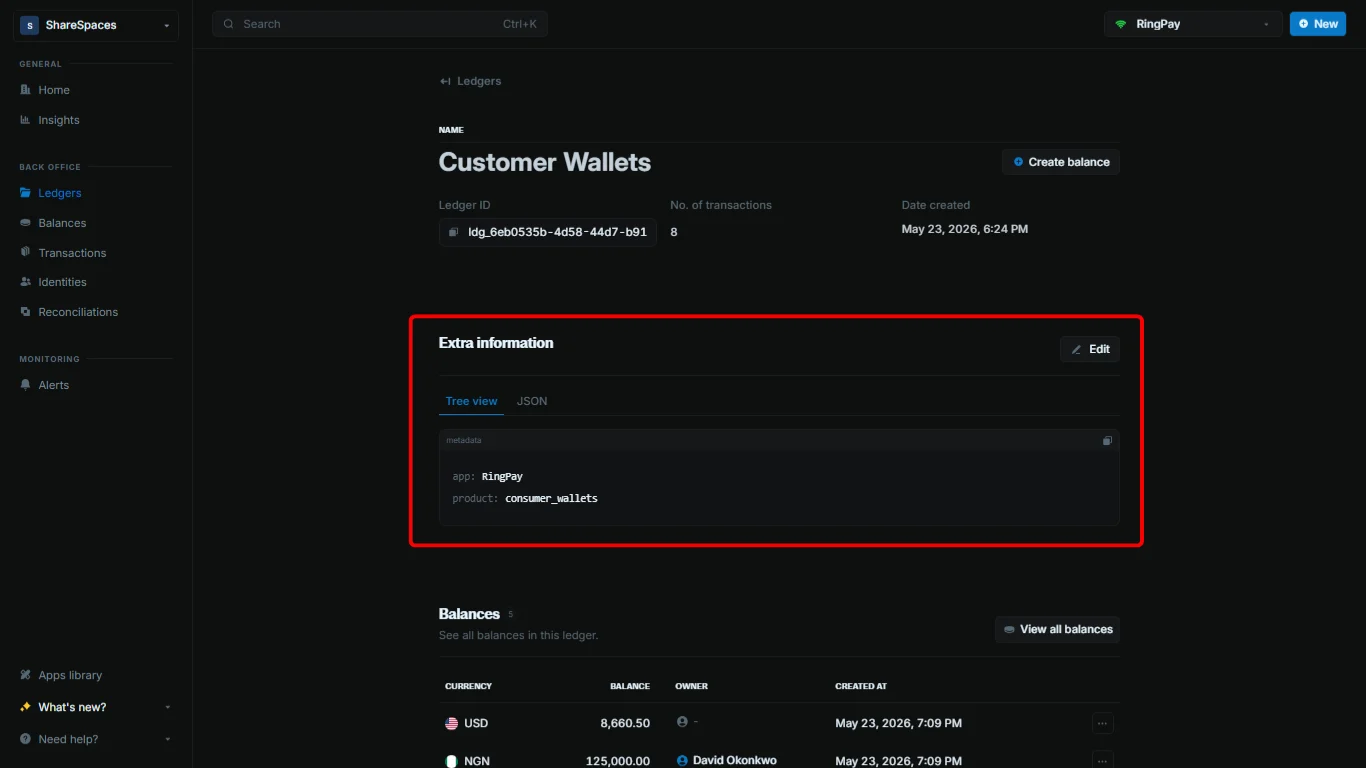This screenshot has height=768, width=1366.
Task: Expand the Need help? menu
Action: tap(96, 739)
